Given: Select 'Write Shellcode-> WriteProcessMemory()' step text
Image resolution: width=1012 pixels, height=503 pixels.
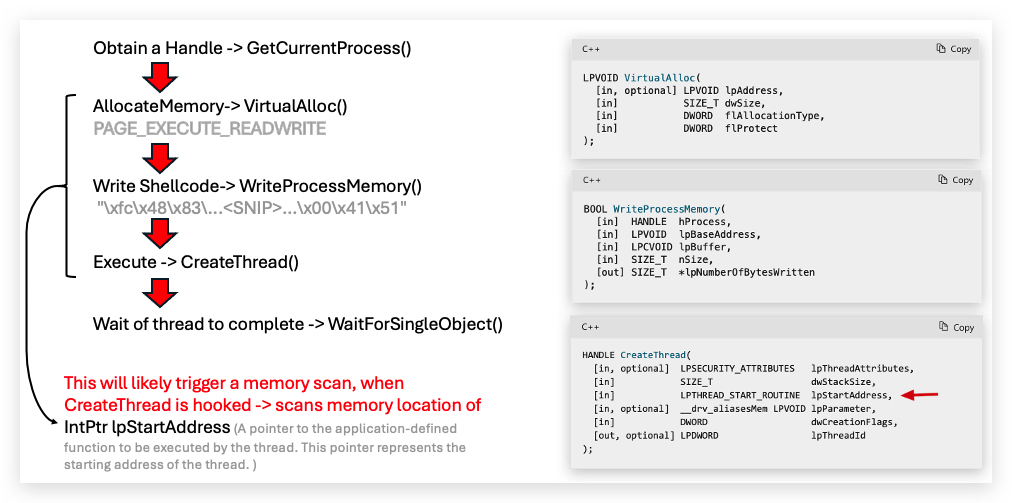Looking at the screenshot, I should (257, 187).
